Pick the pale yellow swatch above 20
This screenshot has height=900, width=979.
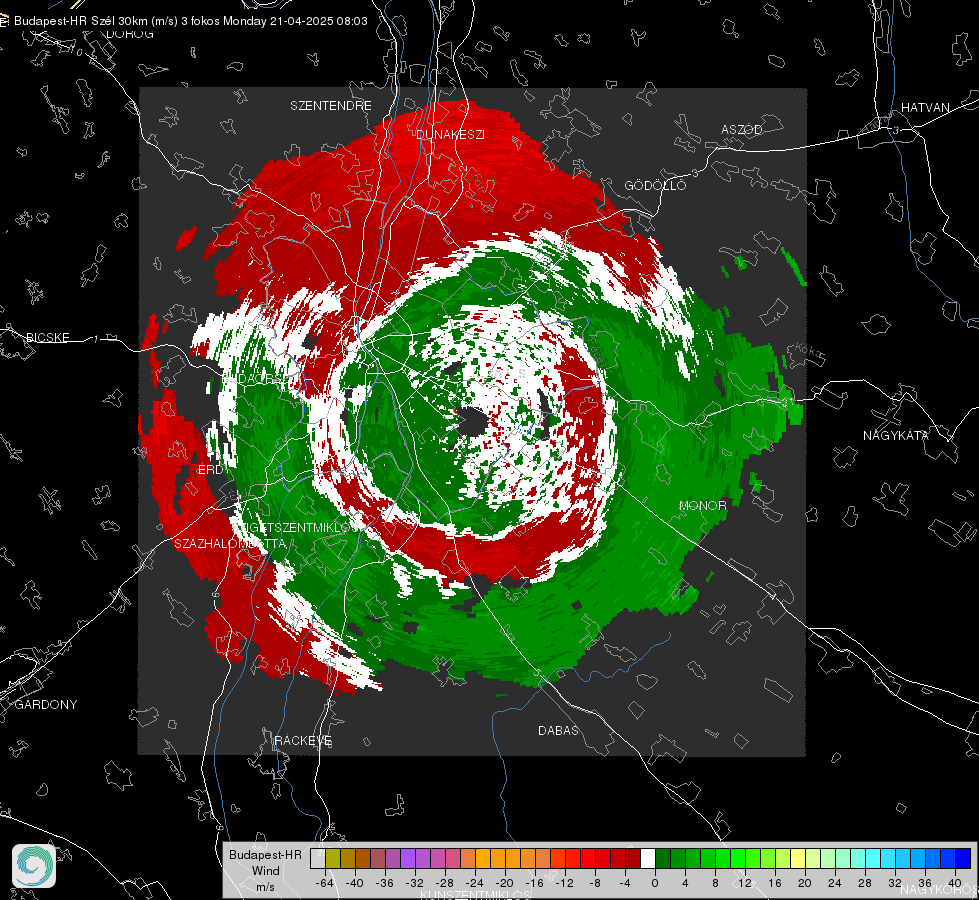pos(798,859)
